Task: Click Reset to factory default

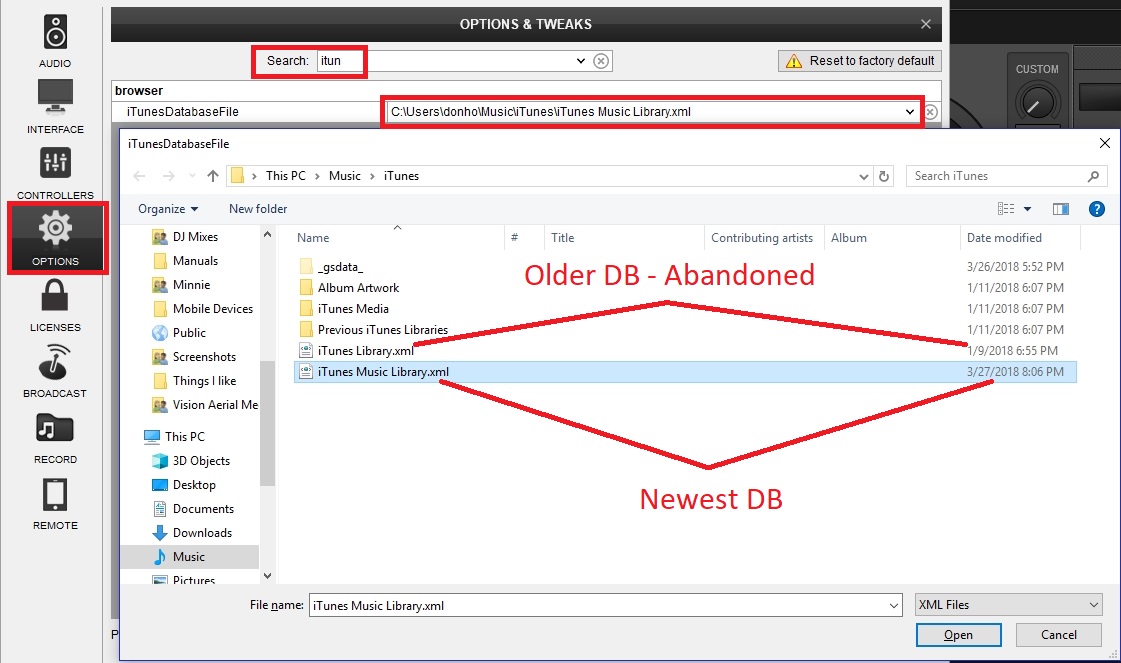Action: tap(859, 61)
